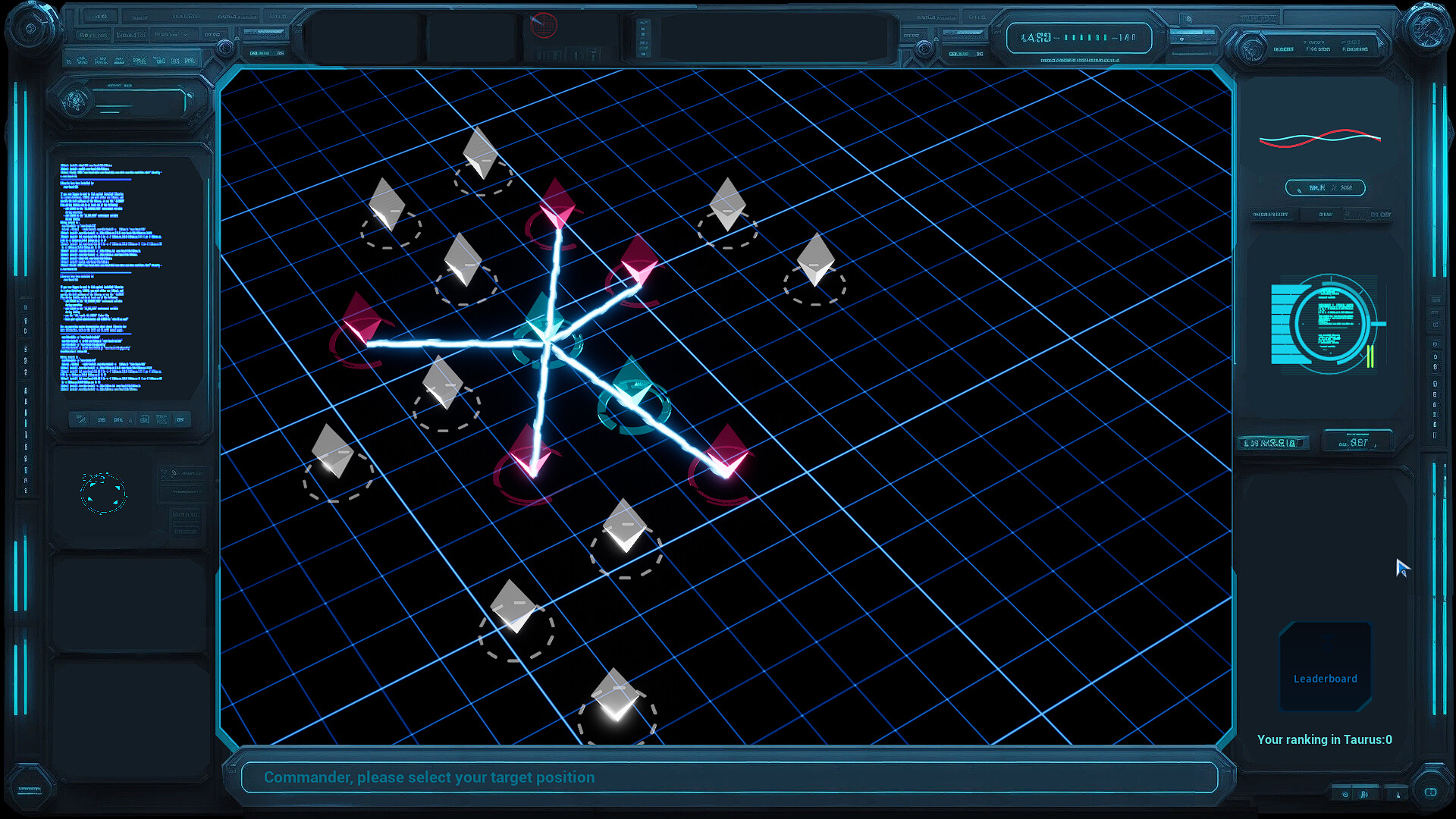
Task: Click the pink diamond at the lower-right beam's end
Action: click(x=727, y=451)
